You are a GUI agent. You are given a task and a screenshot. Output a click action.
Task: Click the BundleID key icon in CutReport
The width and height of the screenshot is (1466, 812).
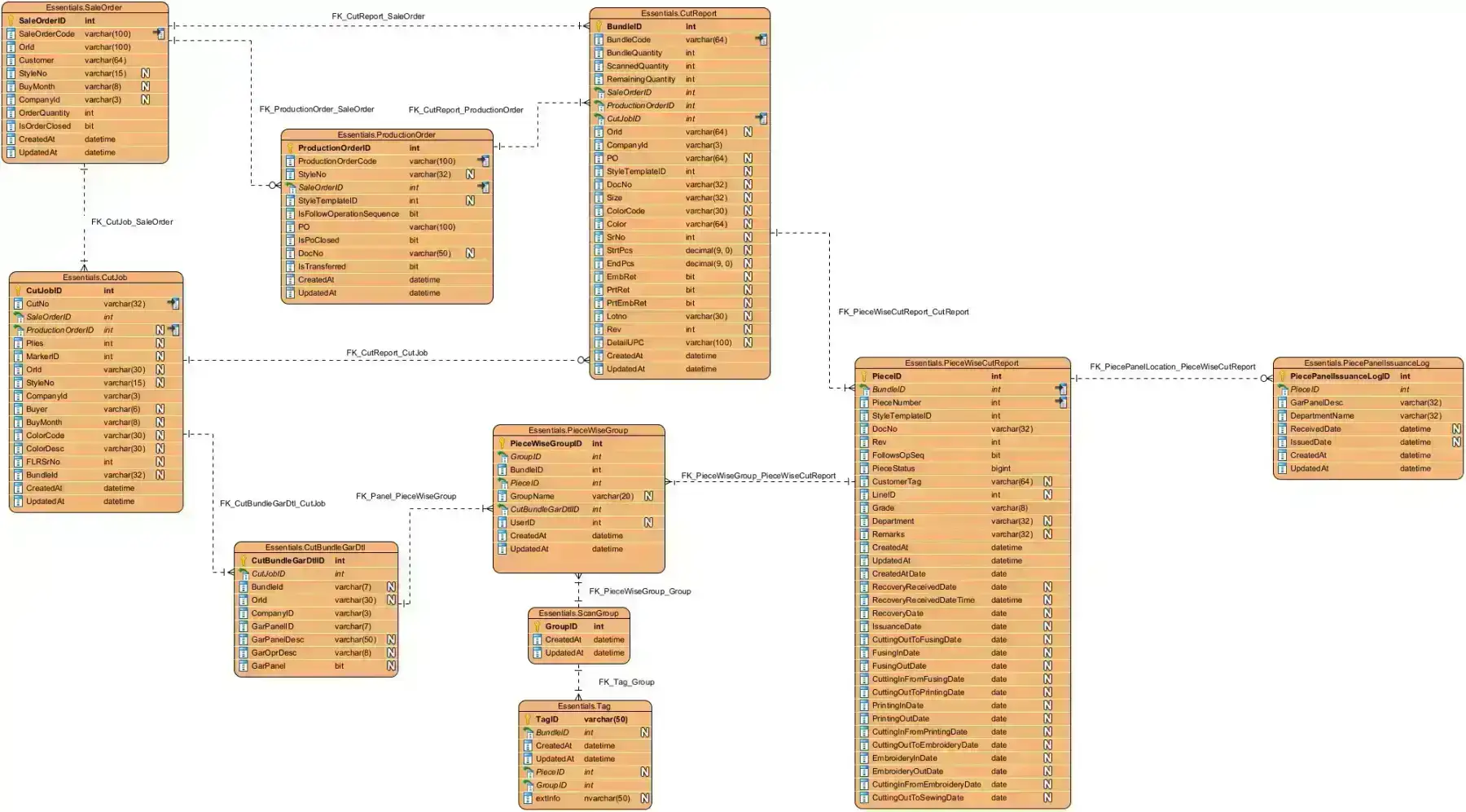tap(599, 26)
